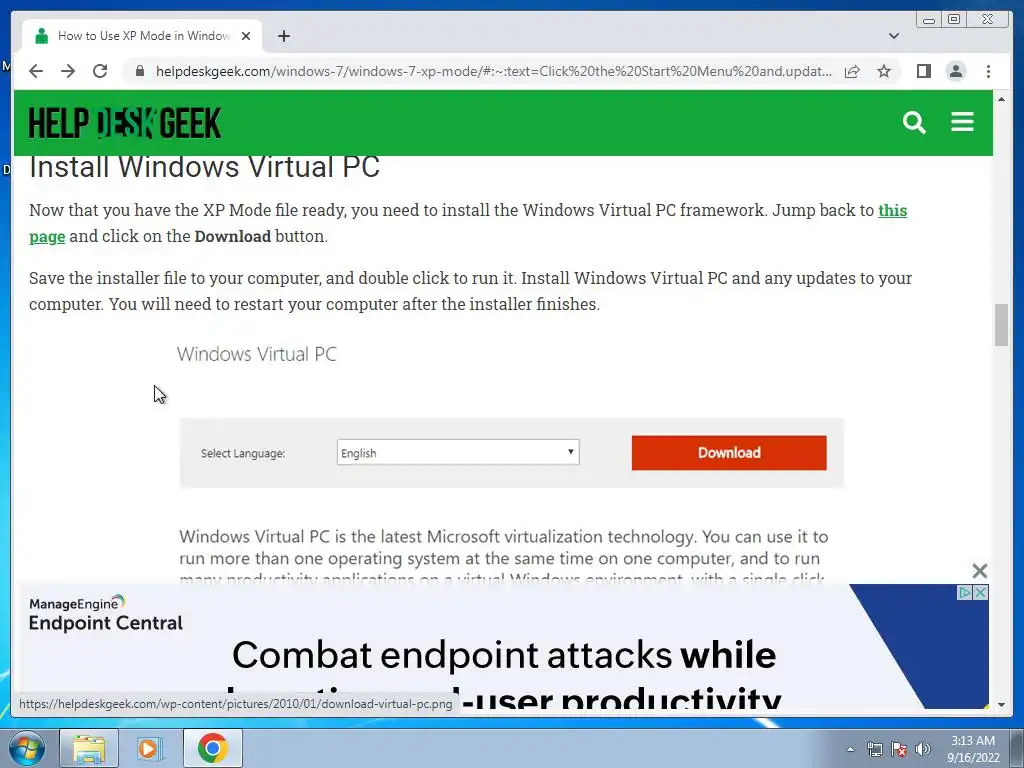Close the XP Mode article tab
Viewport: 1024px width, 768px height.
pyautogui.click(x=246, y=36)
